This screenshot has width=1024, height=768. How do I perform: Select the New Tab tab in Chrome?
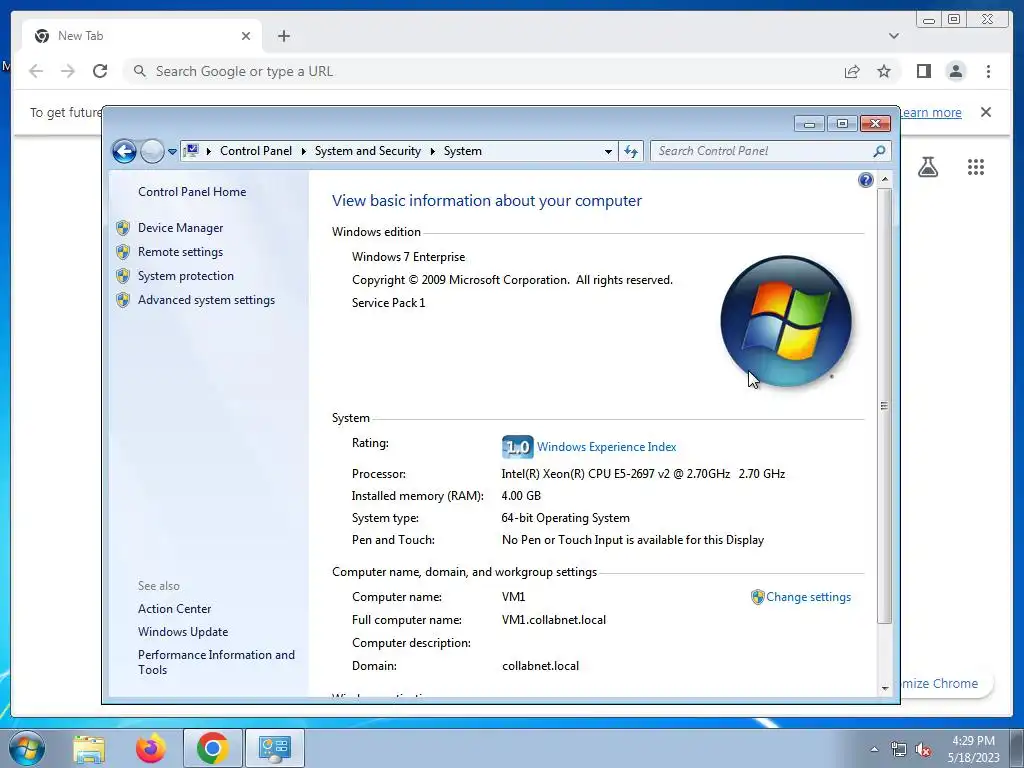pyautogui.click(x=142, y=36)
